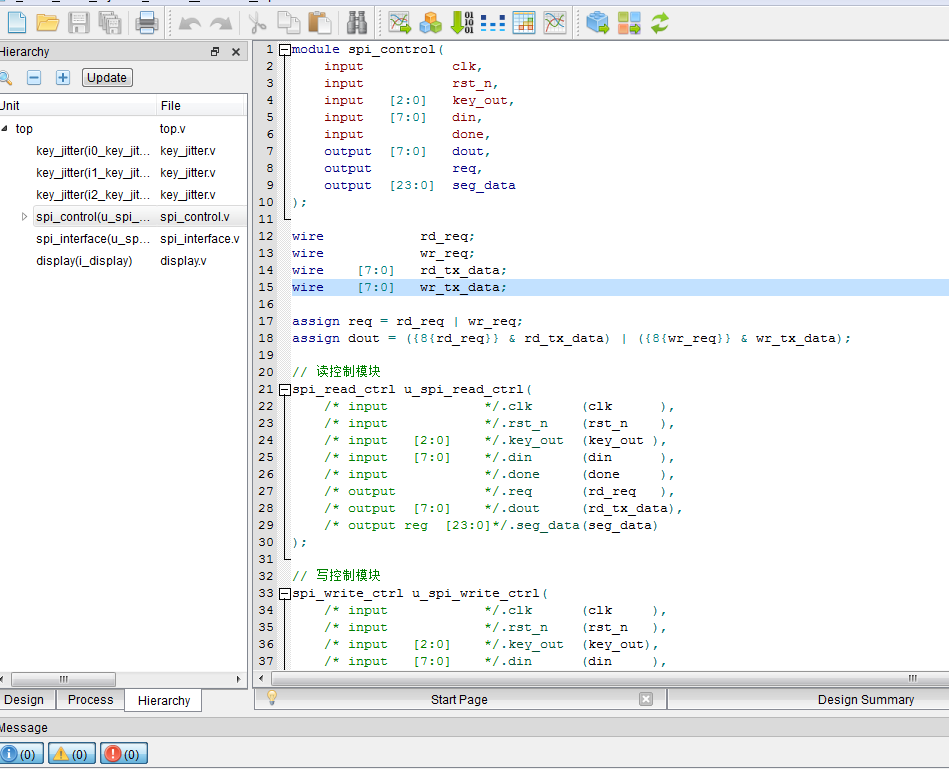Click the paste clipboard icon
Screen dimensions: 949x771
point(320,22)
